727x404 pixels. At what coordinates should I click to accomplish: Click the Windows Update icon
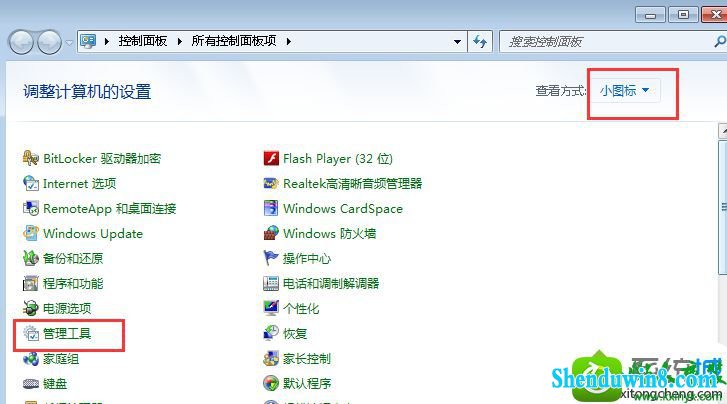(x=31, y=233)
